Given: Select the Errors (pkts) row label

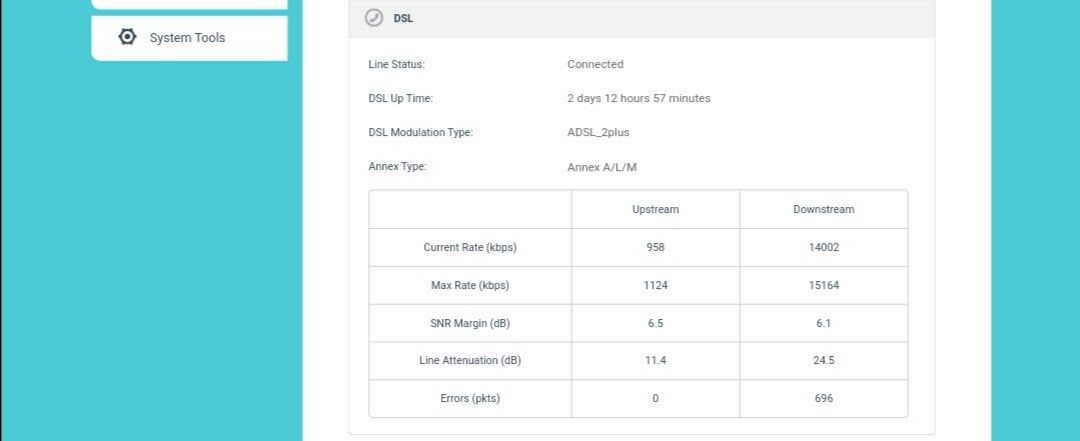Looking at the screenshot, I should point(470,398).
